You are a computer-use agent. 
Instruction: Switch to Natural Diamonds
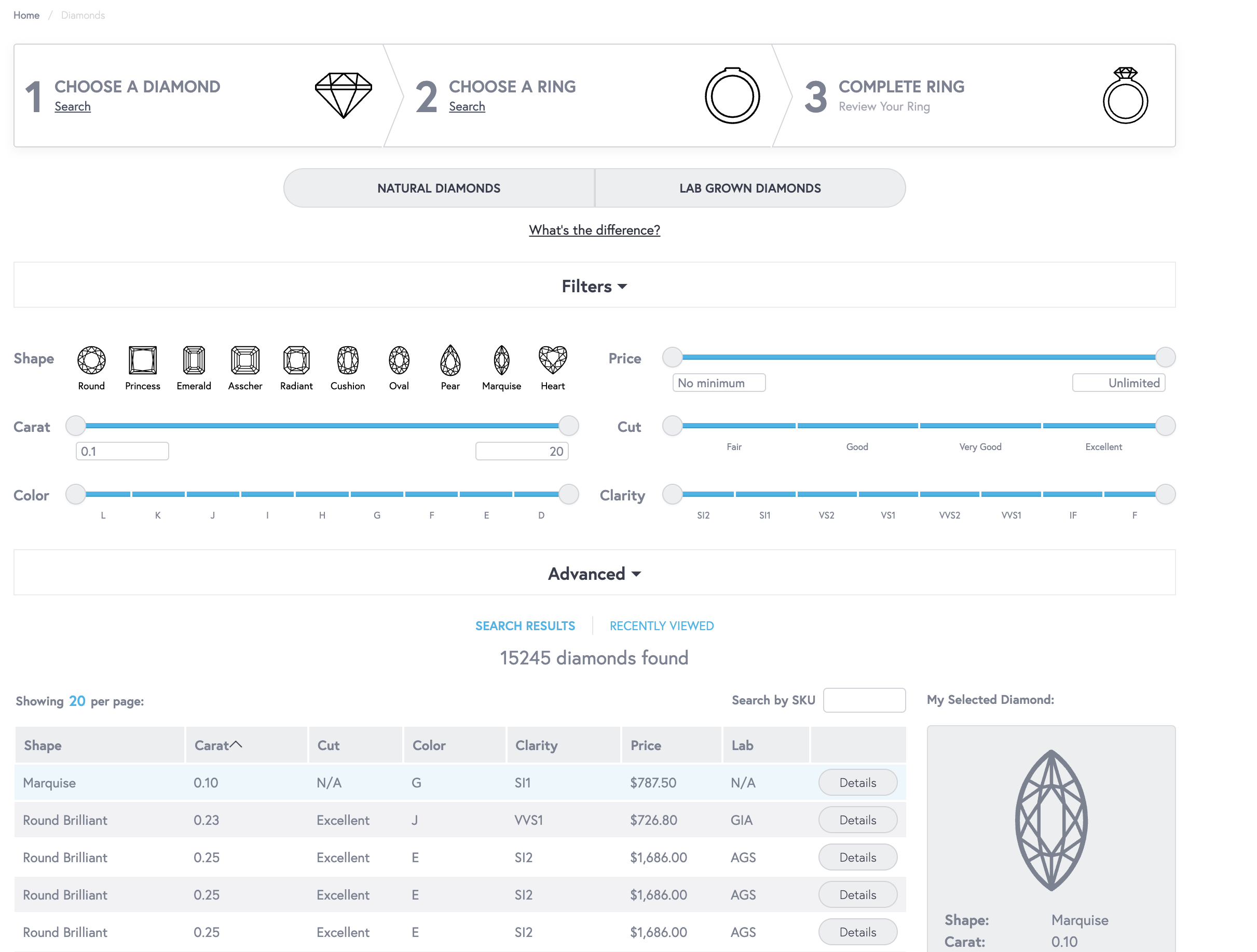pos(439,188)
